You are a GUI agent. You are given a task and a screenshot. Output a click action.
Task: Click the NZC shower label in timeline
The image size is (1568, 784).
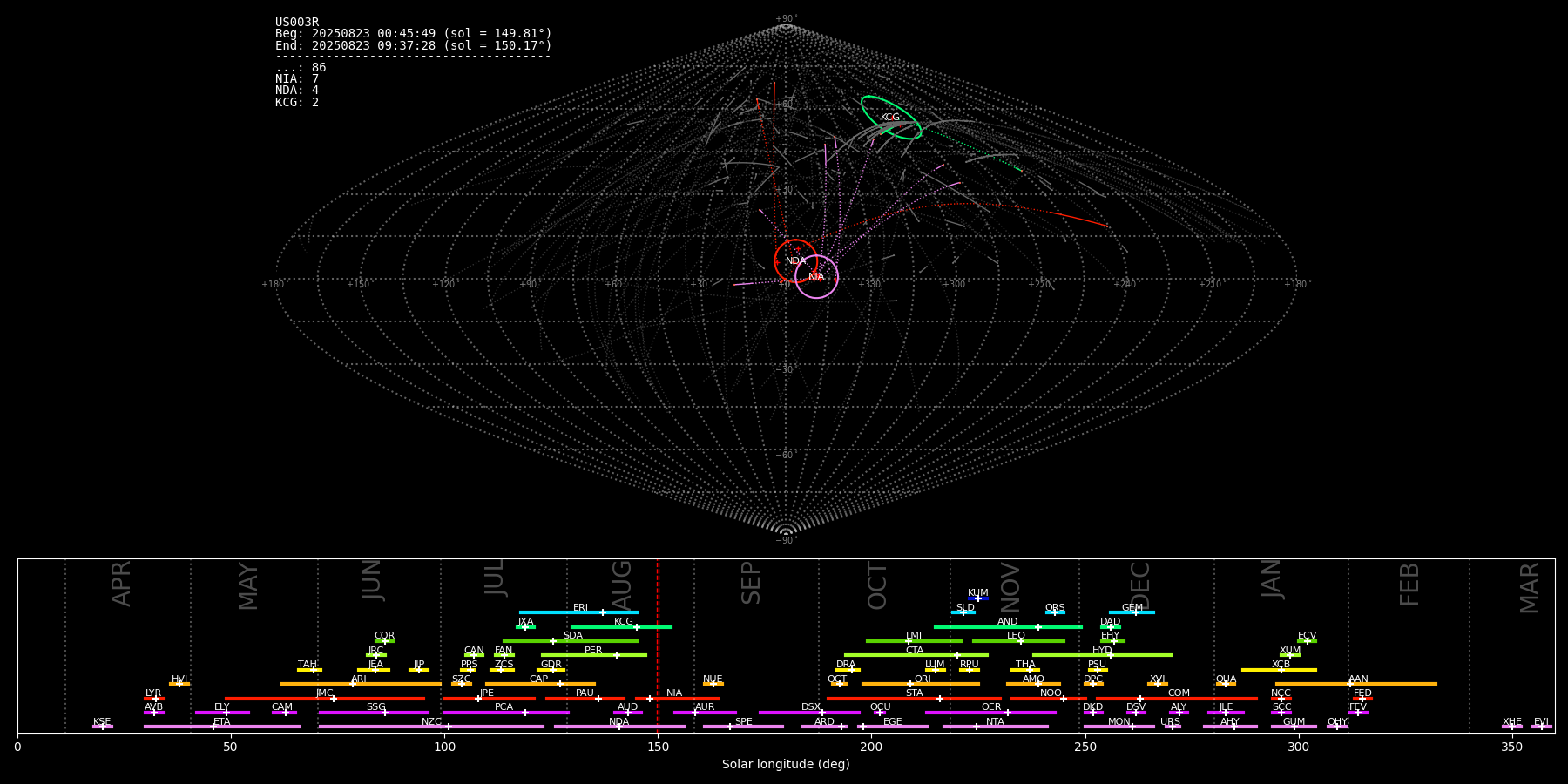click(x=431, y=722)
